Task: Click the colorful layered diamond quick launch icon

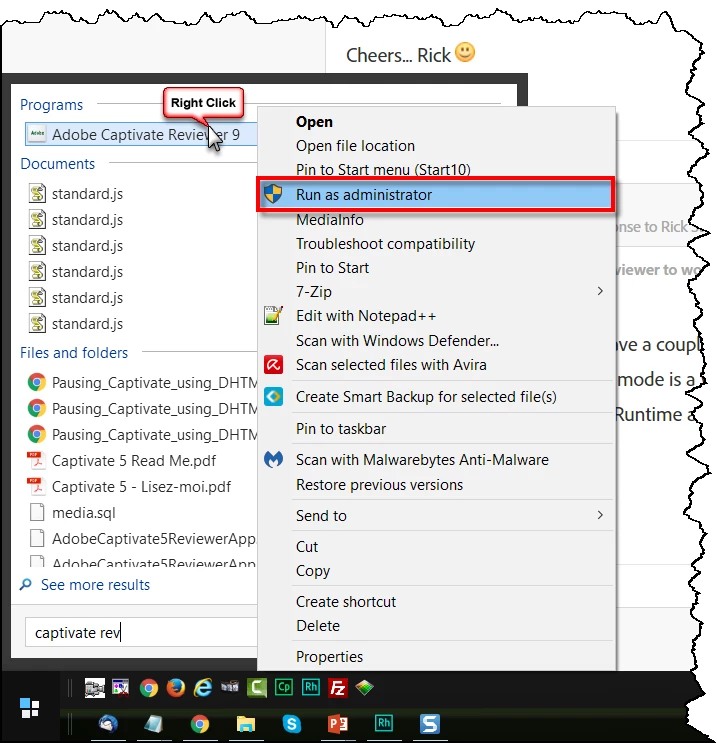Action: coord(364,688)
